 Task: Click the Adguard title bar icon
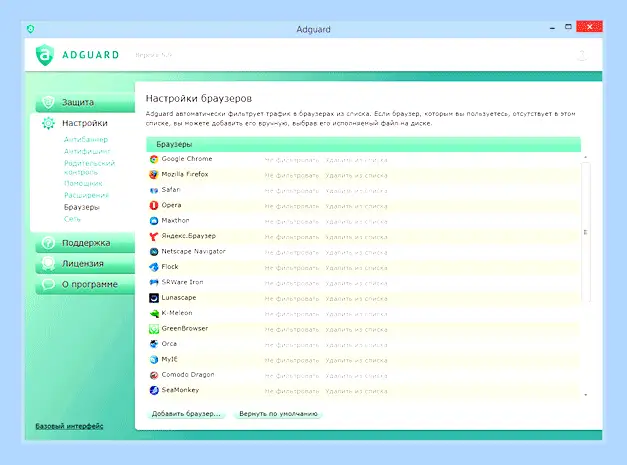30,29
